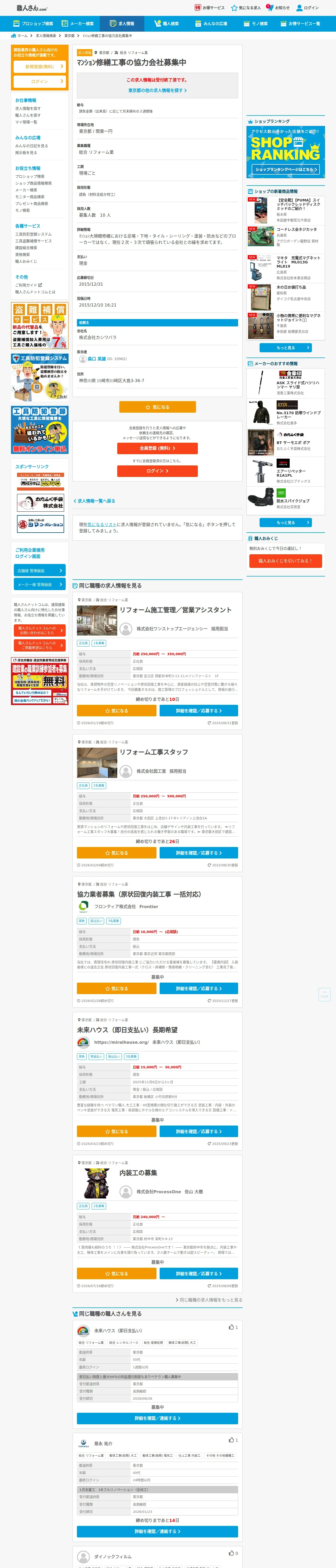Click ご掲載希望はこちら red button
The image size is (336, 1568).
(40, 645)
